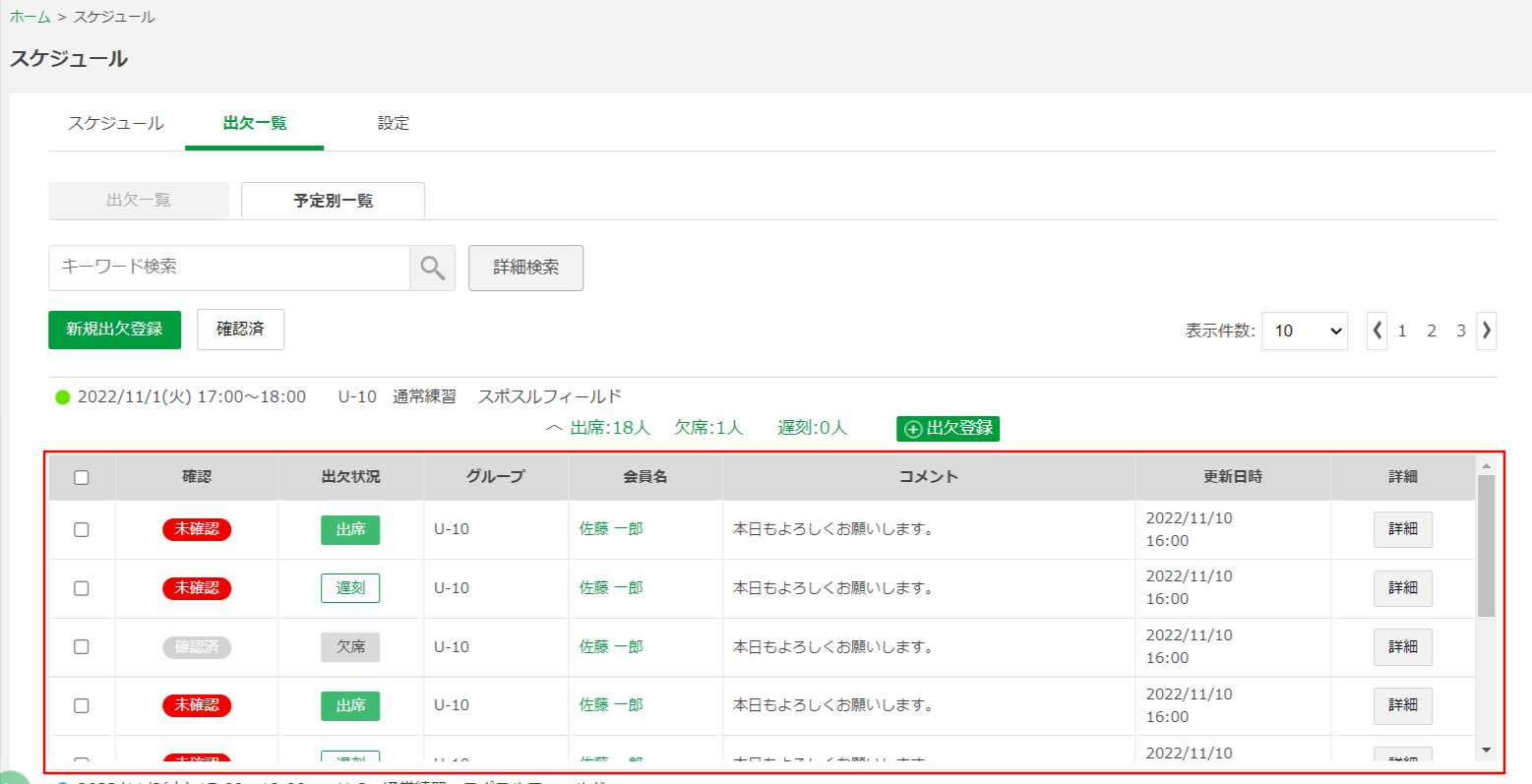Focus the キーワード検索 input field
1532x784 pixels.
(229, 268)
